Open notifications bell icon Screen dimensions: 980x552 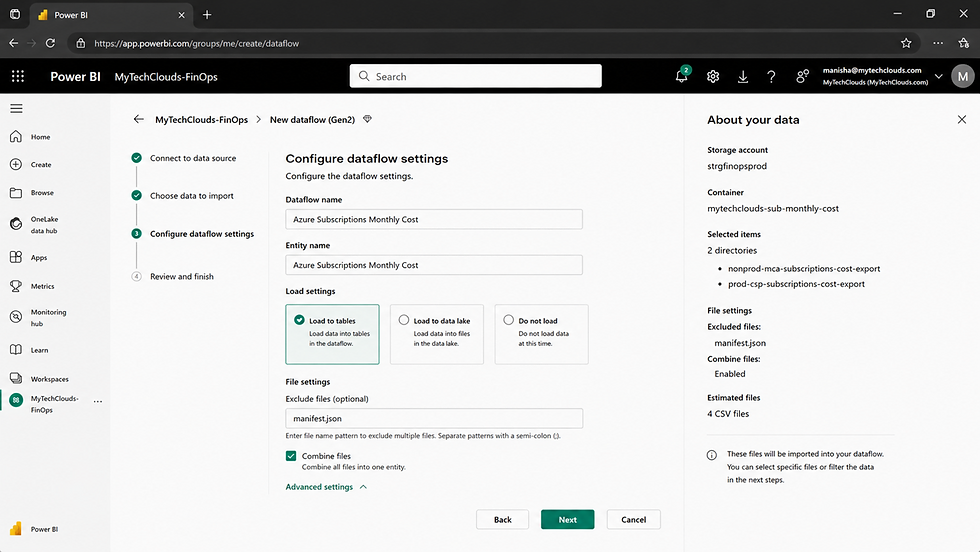tap(682, 76)
